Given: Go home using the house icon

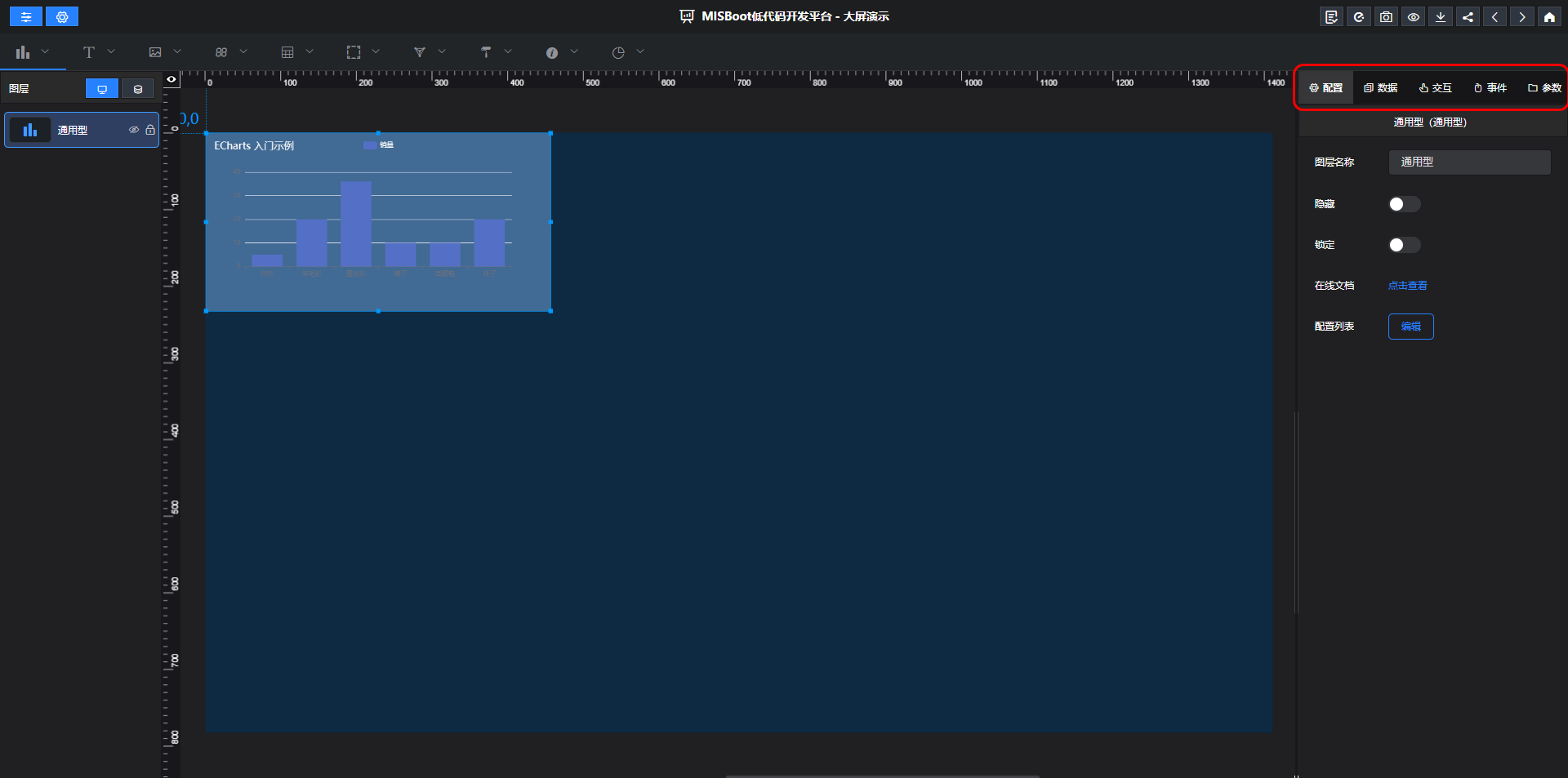Looking at the screenshot, I should 1549,16.
